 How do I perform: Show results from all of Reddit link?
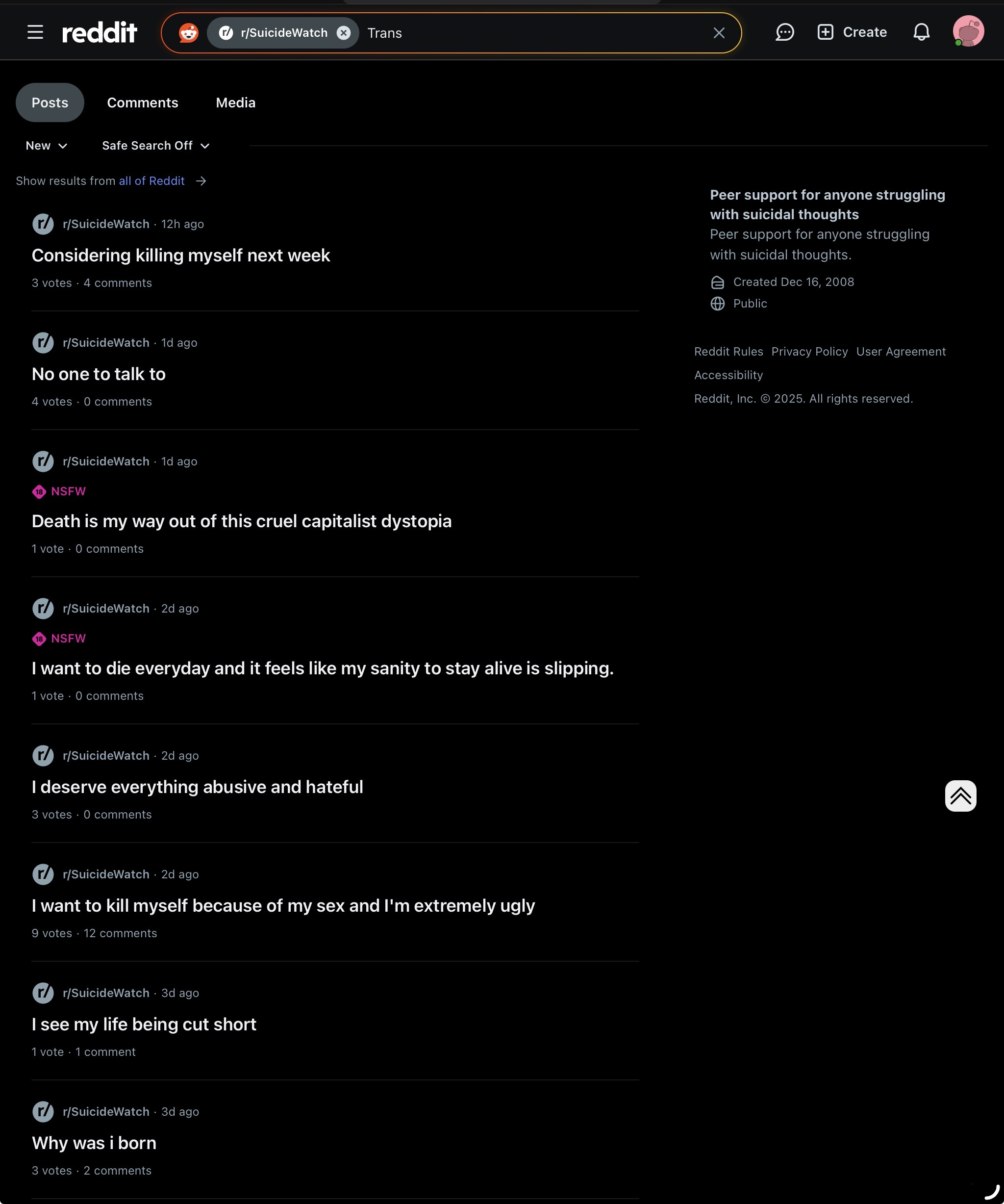[x=151, y=181]
